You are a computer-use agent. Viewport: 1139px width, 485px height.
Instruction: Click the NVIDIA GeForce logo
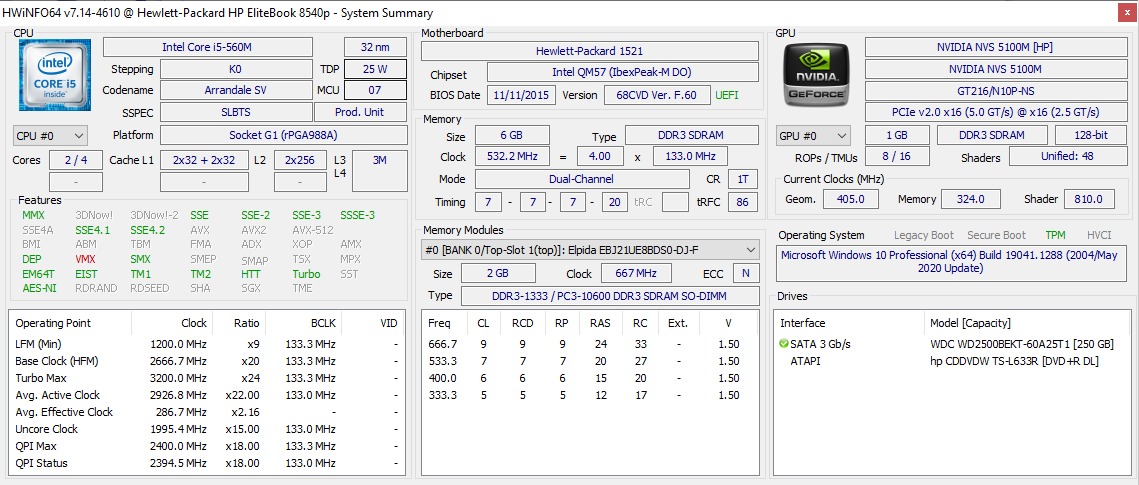(815, 75)
